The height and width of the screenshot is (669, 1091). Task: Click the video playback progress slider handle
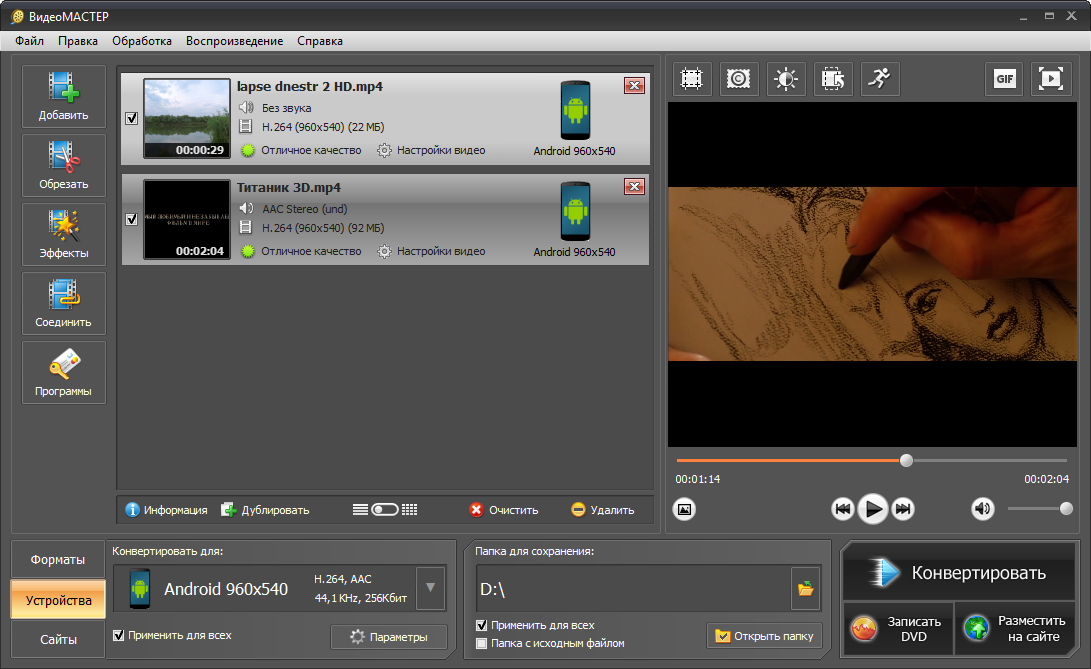[906, 460]
